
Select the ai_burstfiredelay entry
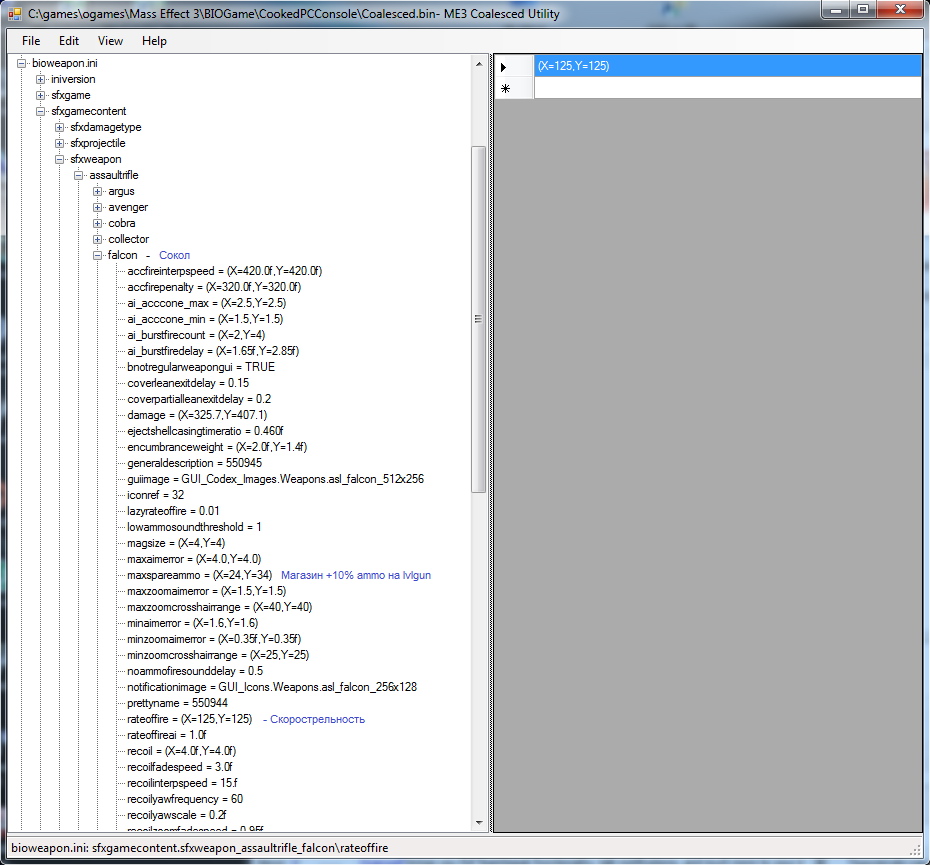(213, 351)
